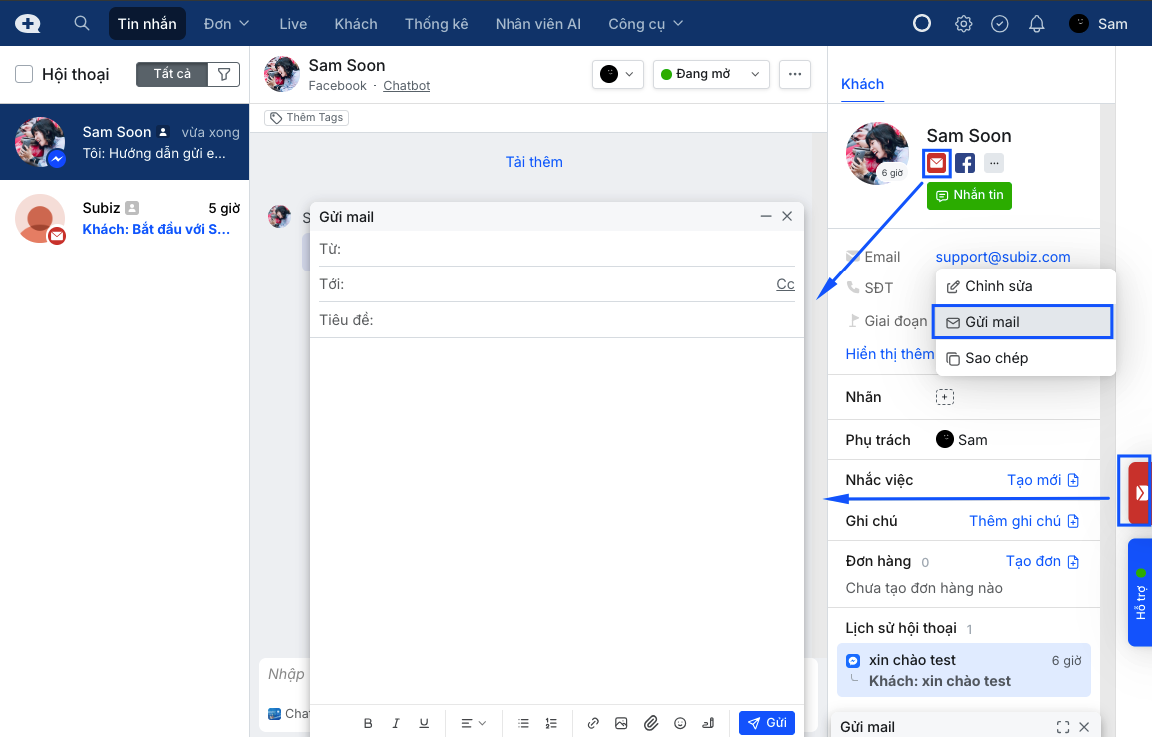Toggle the Hội thoại select-all checkbox

(25, 74)
